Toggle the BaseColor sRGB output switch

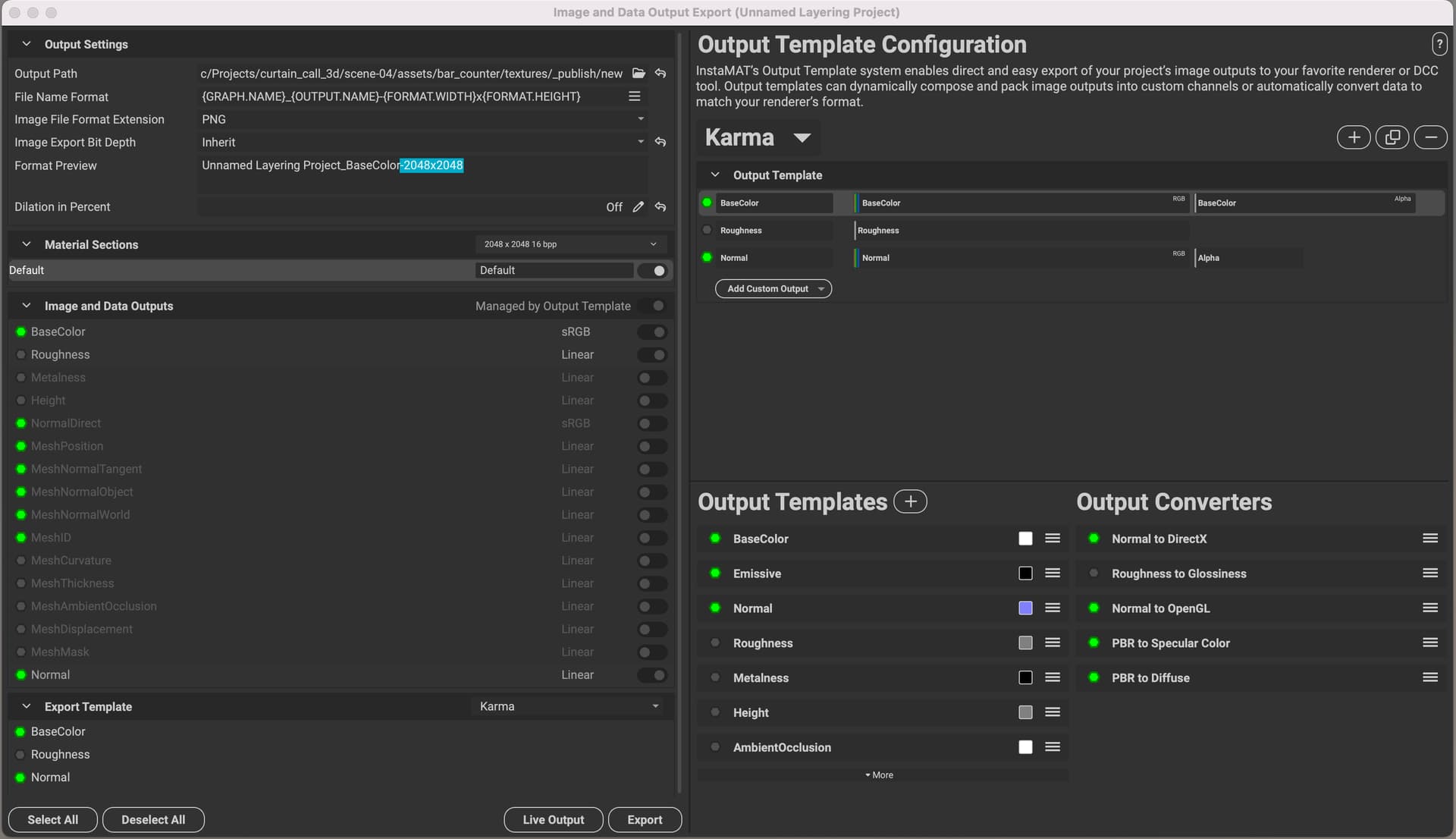[x=652, y=332]
